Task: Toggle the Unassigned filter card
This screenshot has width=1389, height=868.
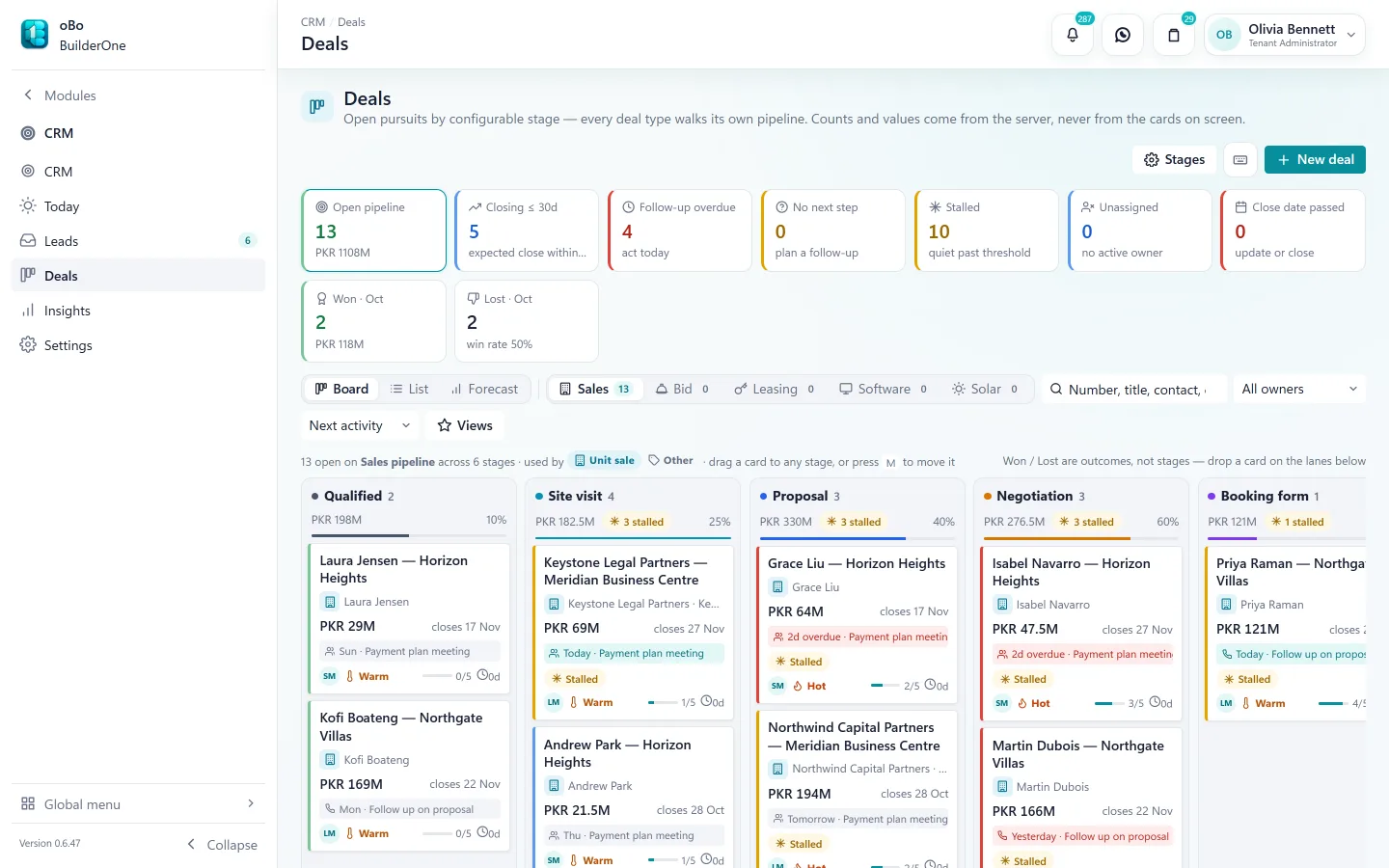Action: (1140, 231)
